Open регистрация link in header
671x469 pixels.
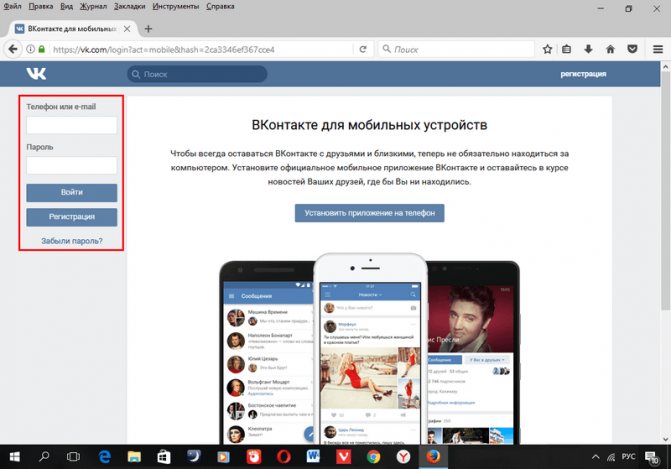[x=583, y=74]
